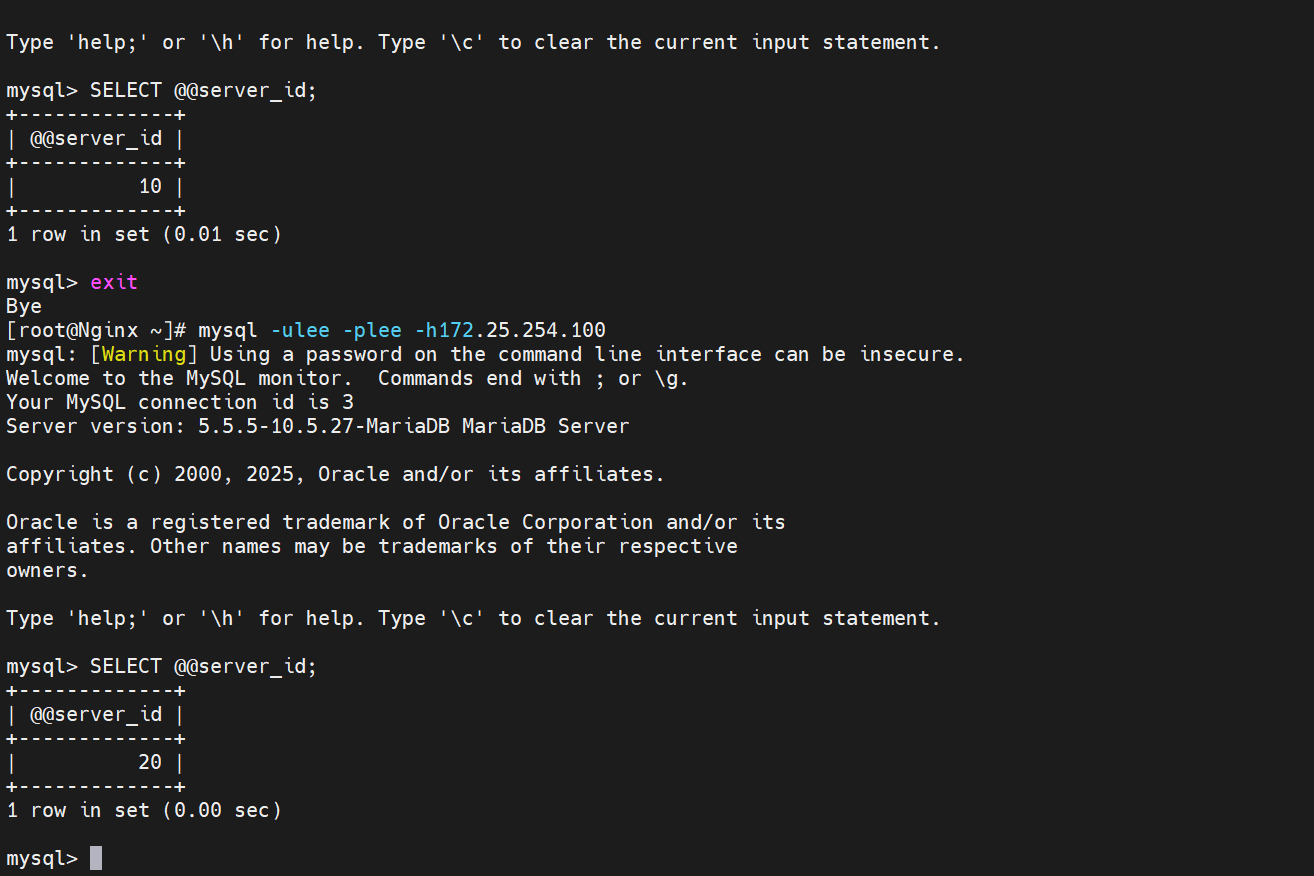Click the Server version MariaDB line
The width and height of the screenshot is (1314, 876).
click(318, 426)
